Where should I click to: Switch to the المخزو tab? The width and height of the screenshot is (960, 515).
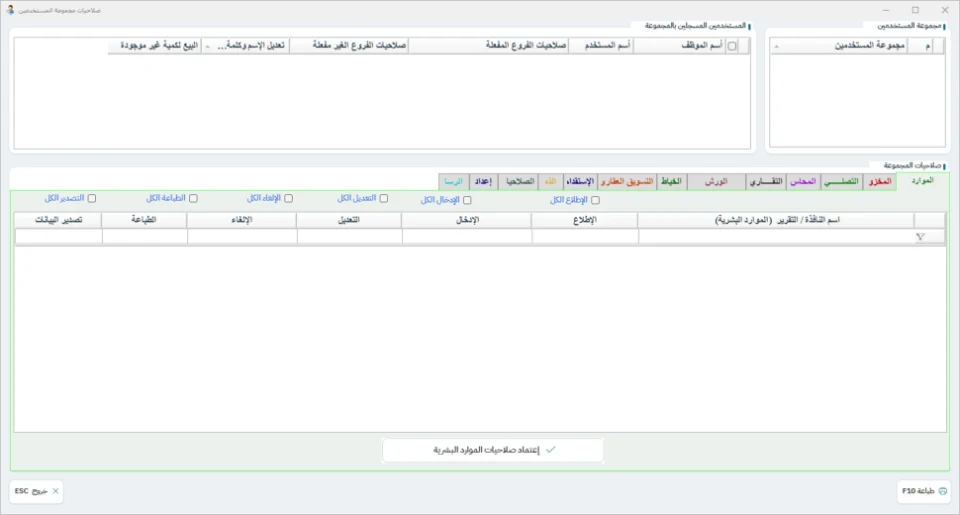(880, 182)
